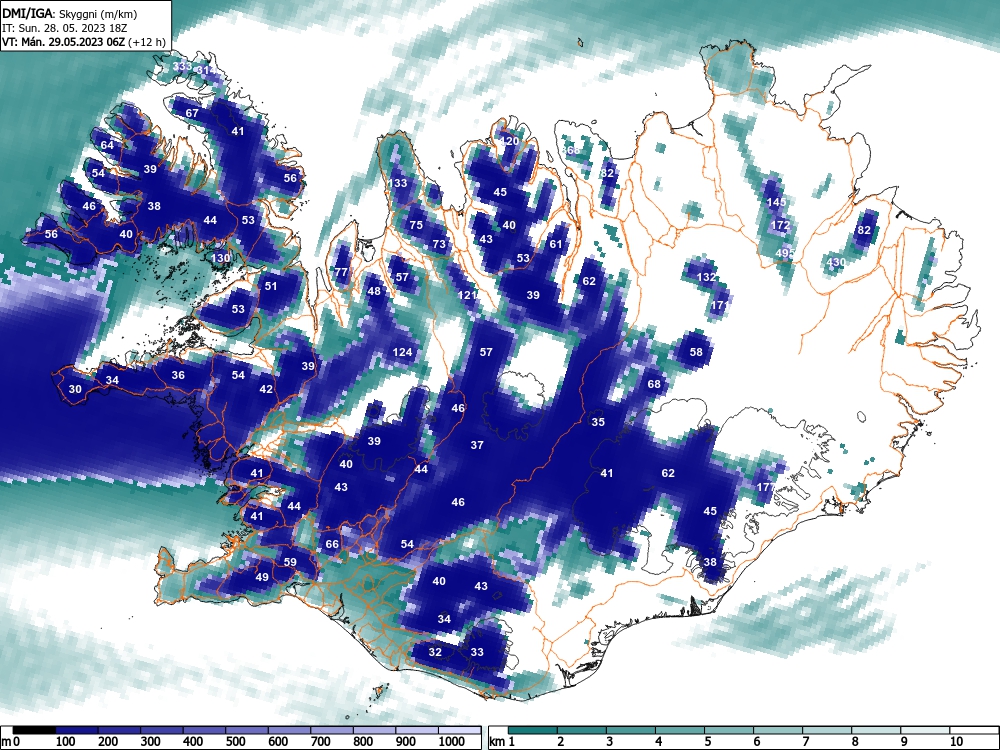This screenshot has width=1000, height=750.
Task: Click the visibility value 177 on the map
Action: coord(765,487)
